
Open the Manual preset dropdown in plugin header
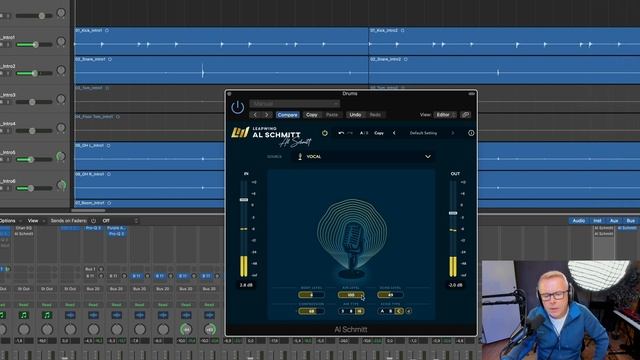pyautogui.click(x=294, y=104)
